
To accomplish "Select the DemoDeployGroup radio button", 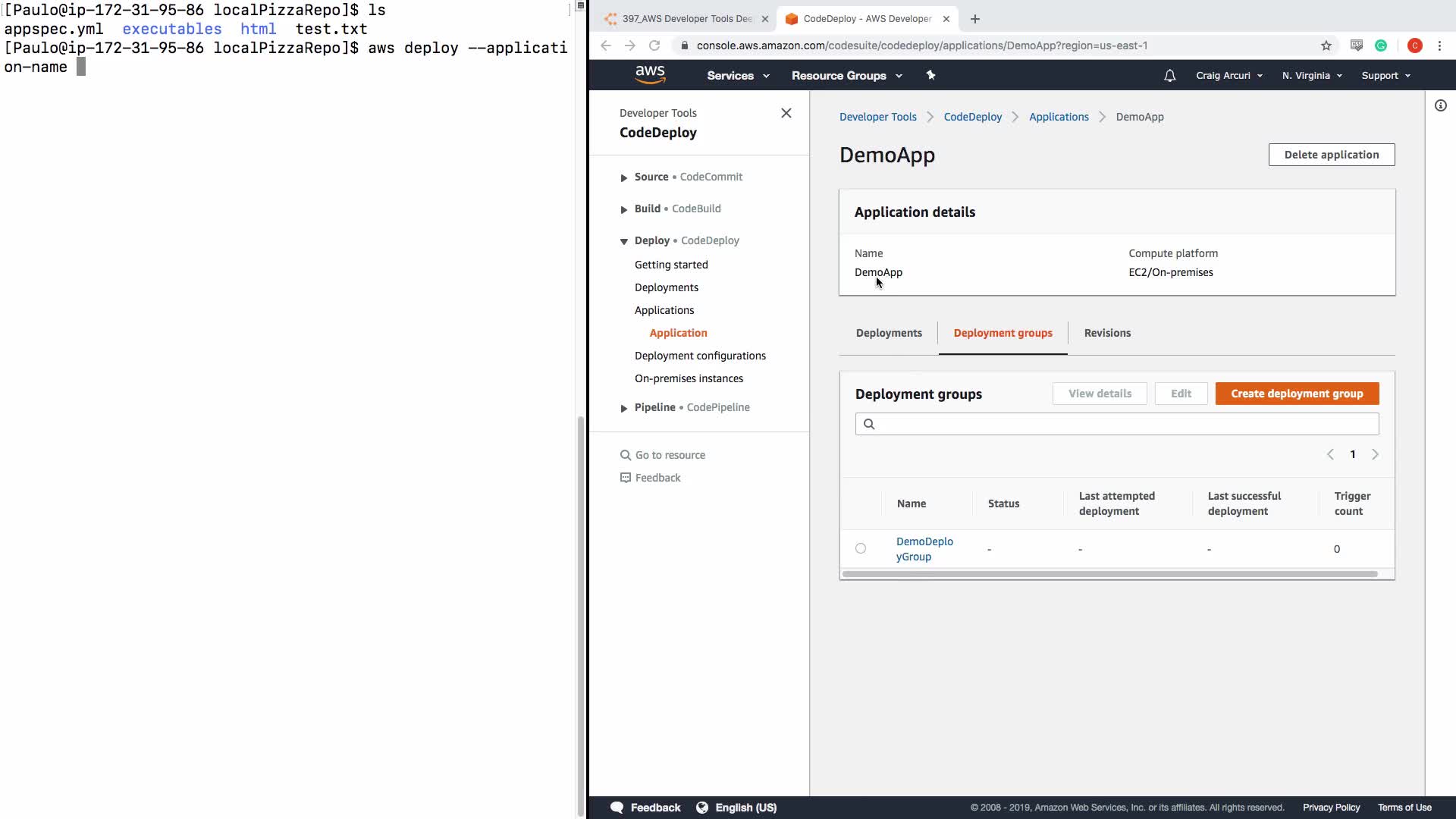I will 860,548.
